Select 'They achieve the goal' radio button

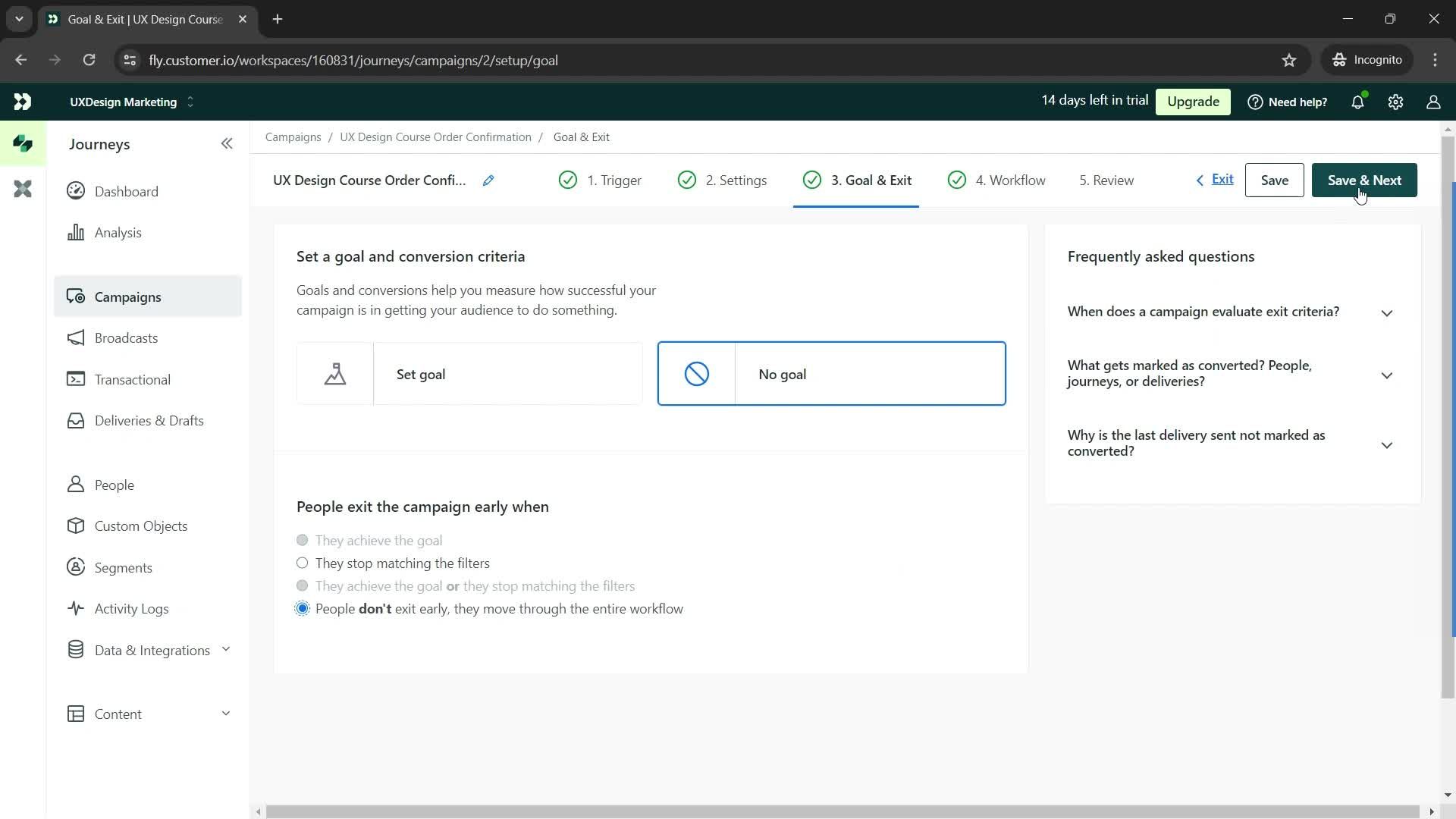pos(303,540)
